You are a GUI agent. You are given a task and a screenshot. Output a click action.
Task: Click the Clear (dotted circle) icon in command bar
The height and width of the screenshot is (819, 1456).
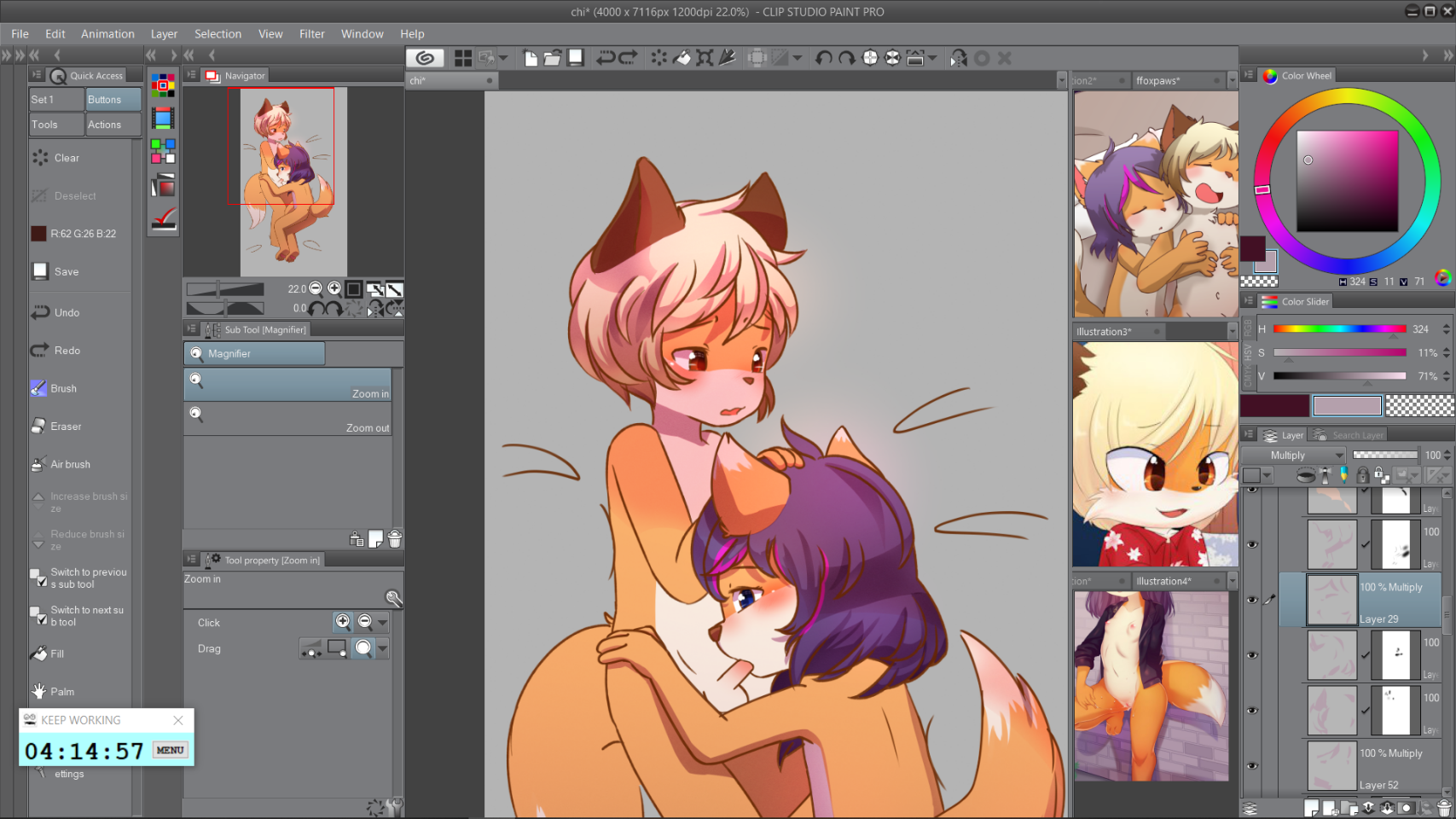tap(659, 57)
